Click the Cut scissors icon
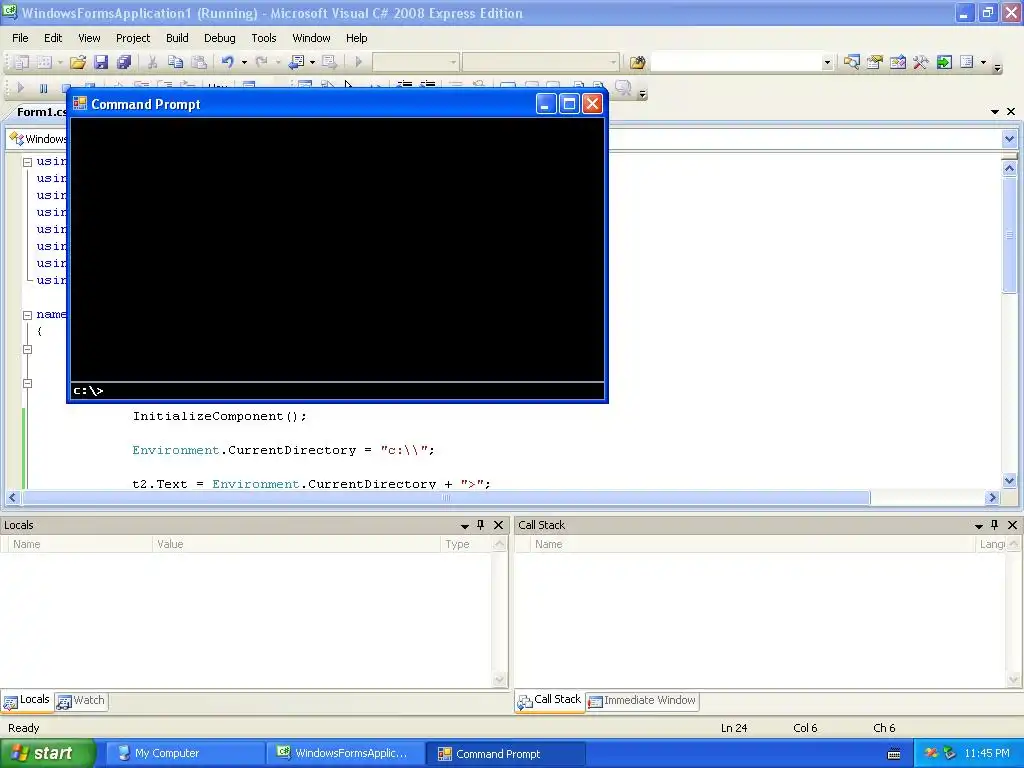1024x768 pixels. point(152,62)
